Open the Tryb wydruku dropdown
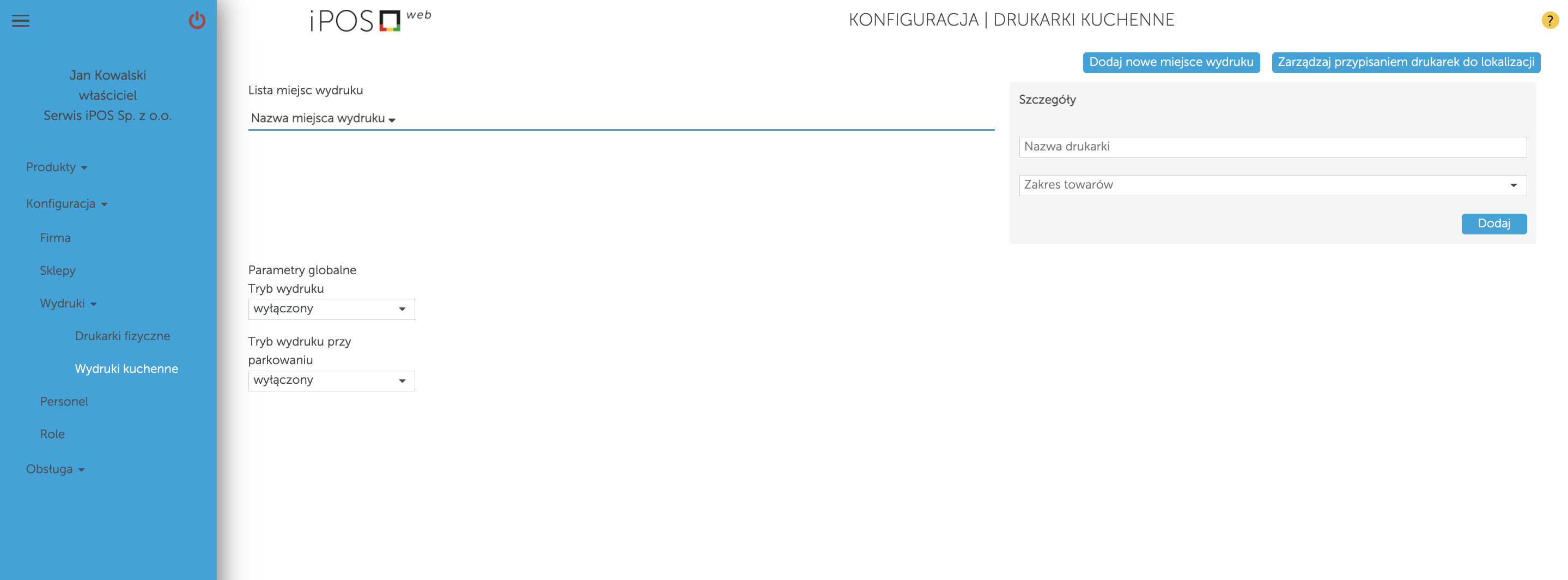This screenshot has width=1568, height=580. click(x=331, y=309)
